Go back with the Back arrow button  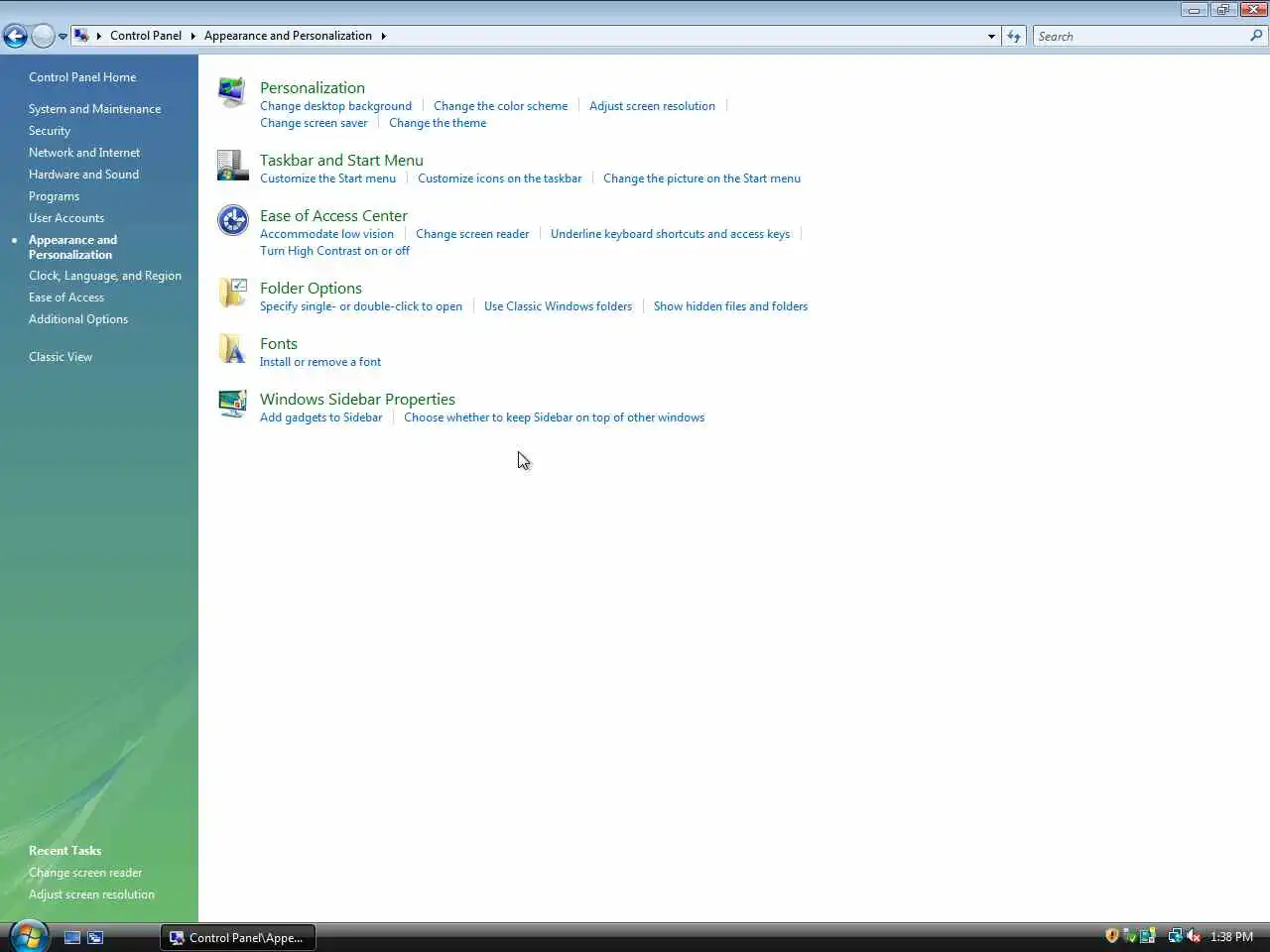[x=15, y=37]
